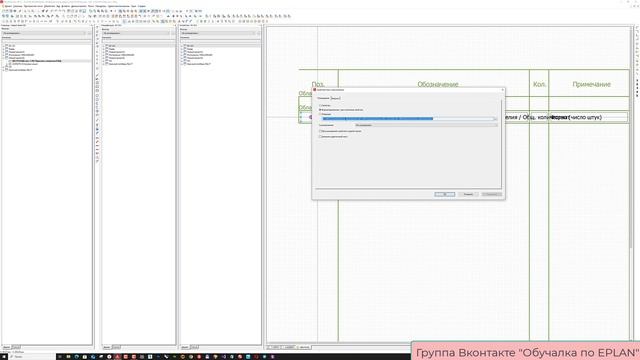Open the filter dropdown in the third navigator
This screenshot has height=360, width=640.
point(218,33)
